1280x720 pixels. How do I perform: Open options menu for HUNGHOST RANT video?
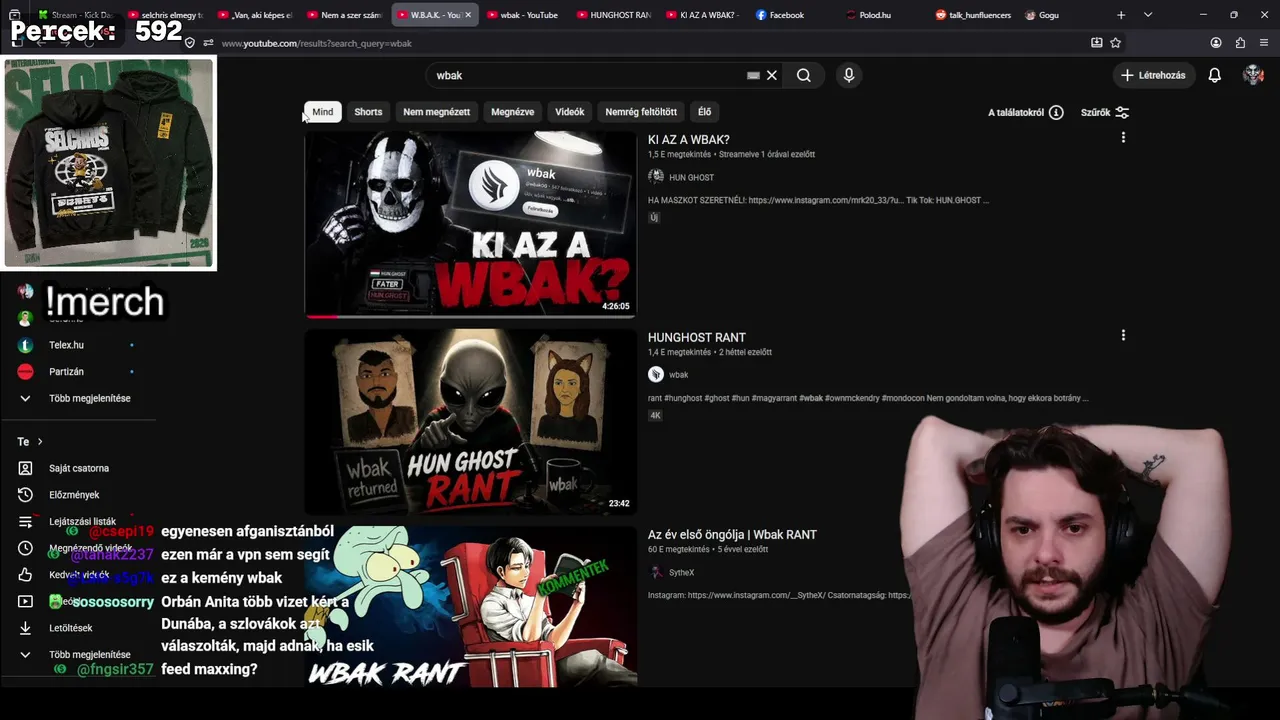click(1123, 336)
